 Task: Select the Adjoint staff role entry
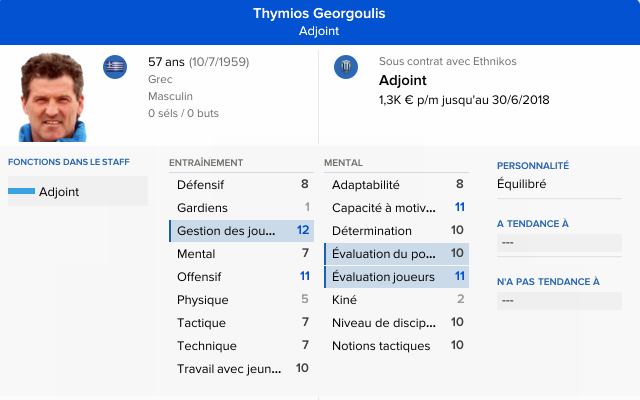[x=77, y=191]
